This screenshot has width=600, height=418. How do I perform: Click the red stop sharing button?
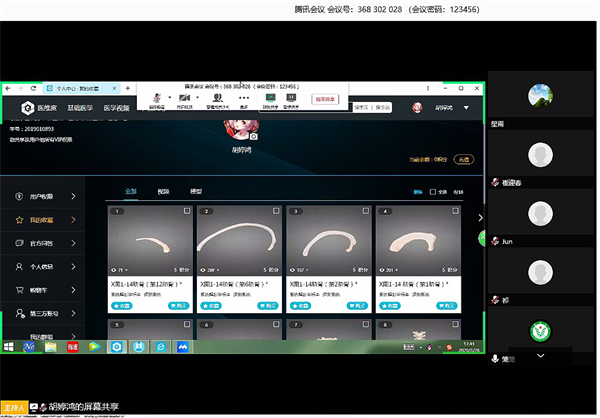coord(325,100)
